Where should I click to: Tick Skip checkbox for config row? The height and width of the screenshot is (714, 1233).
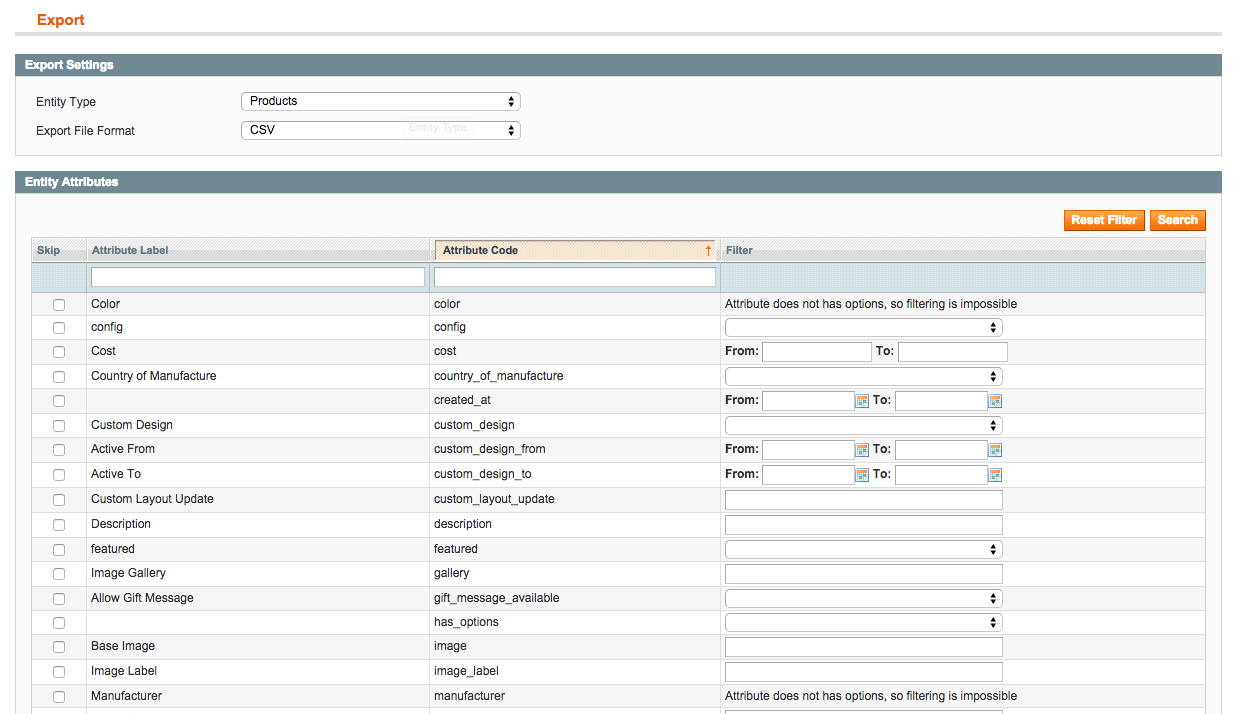(59, 328)
